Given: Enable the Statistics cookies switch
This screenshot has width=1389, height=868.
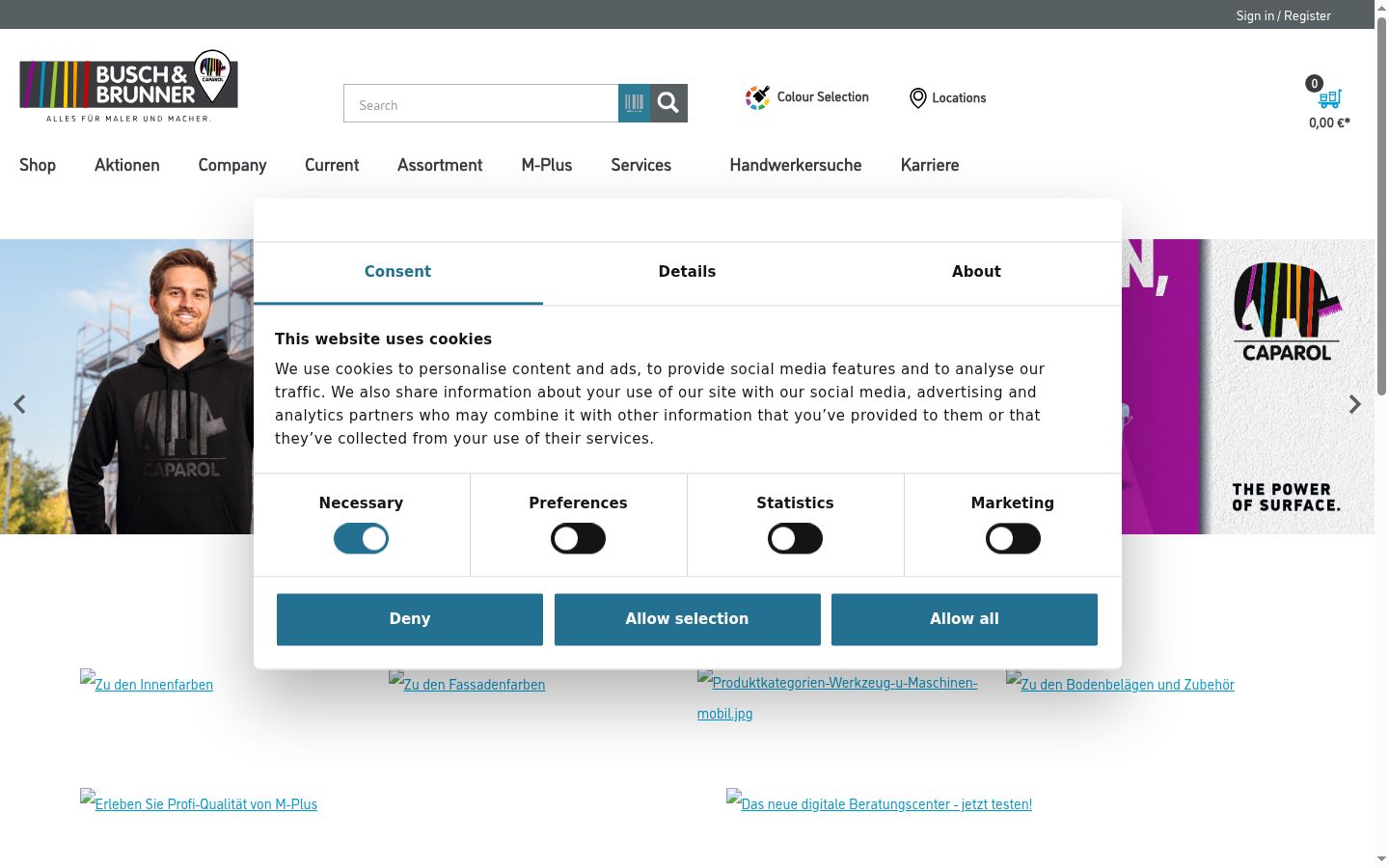Looking at the screenshot, I should [795, 538].
